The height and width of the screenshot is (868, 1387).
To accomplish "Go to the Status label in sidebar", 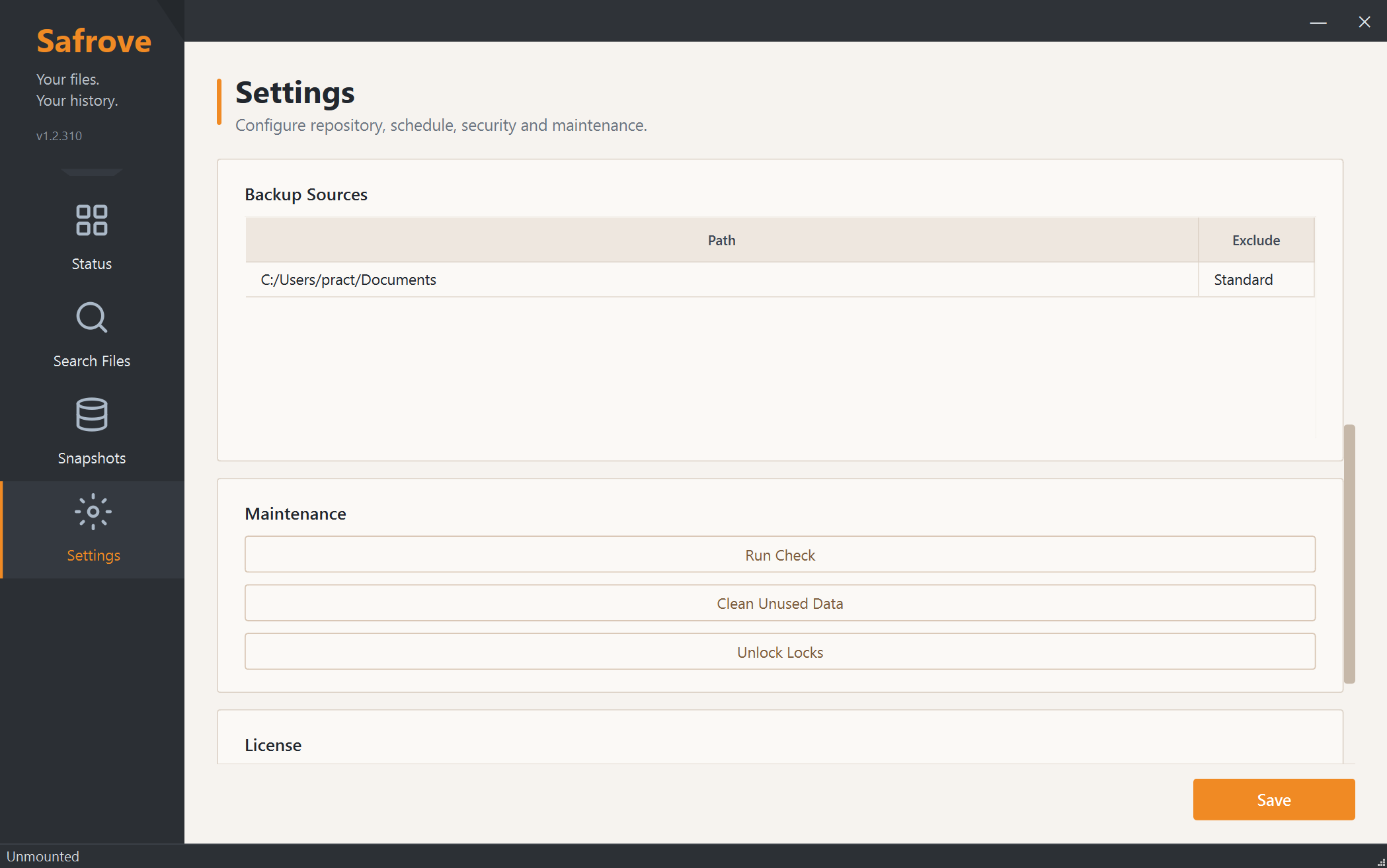I will (x=92, y=264).
